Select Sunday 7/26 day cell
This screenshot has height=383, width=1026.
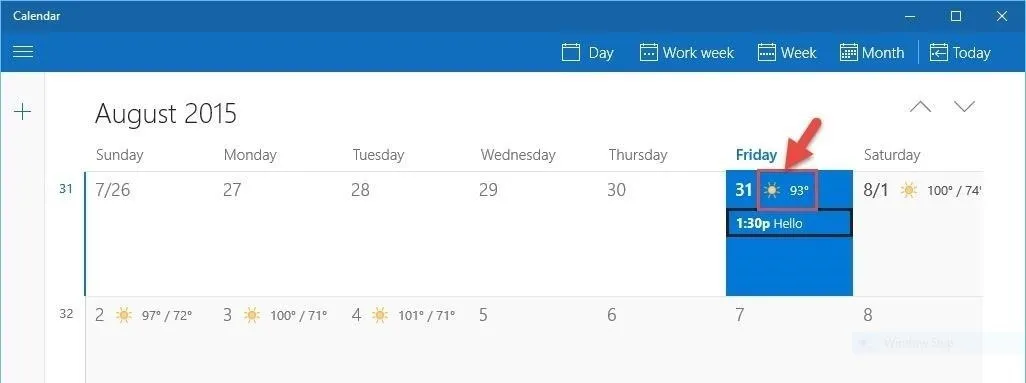(149, 234)
